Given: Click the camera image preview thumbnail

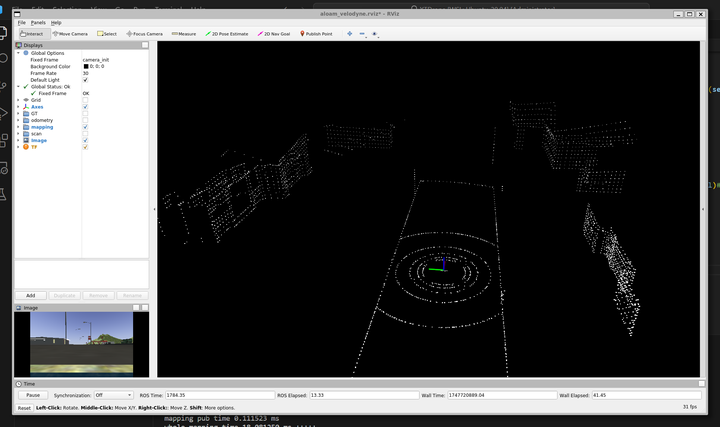Looking at the screenshot, I should coord(82,342).
